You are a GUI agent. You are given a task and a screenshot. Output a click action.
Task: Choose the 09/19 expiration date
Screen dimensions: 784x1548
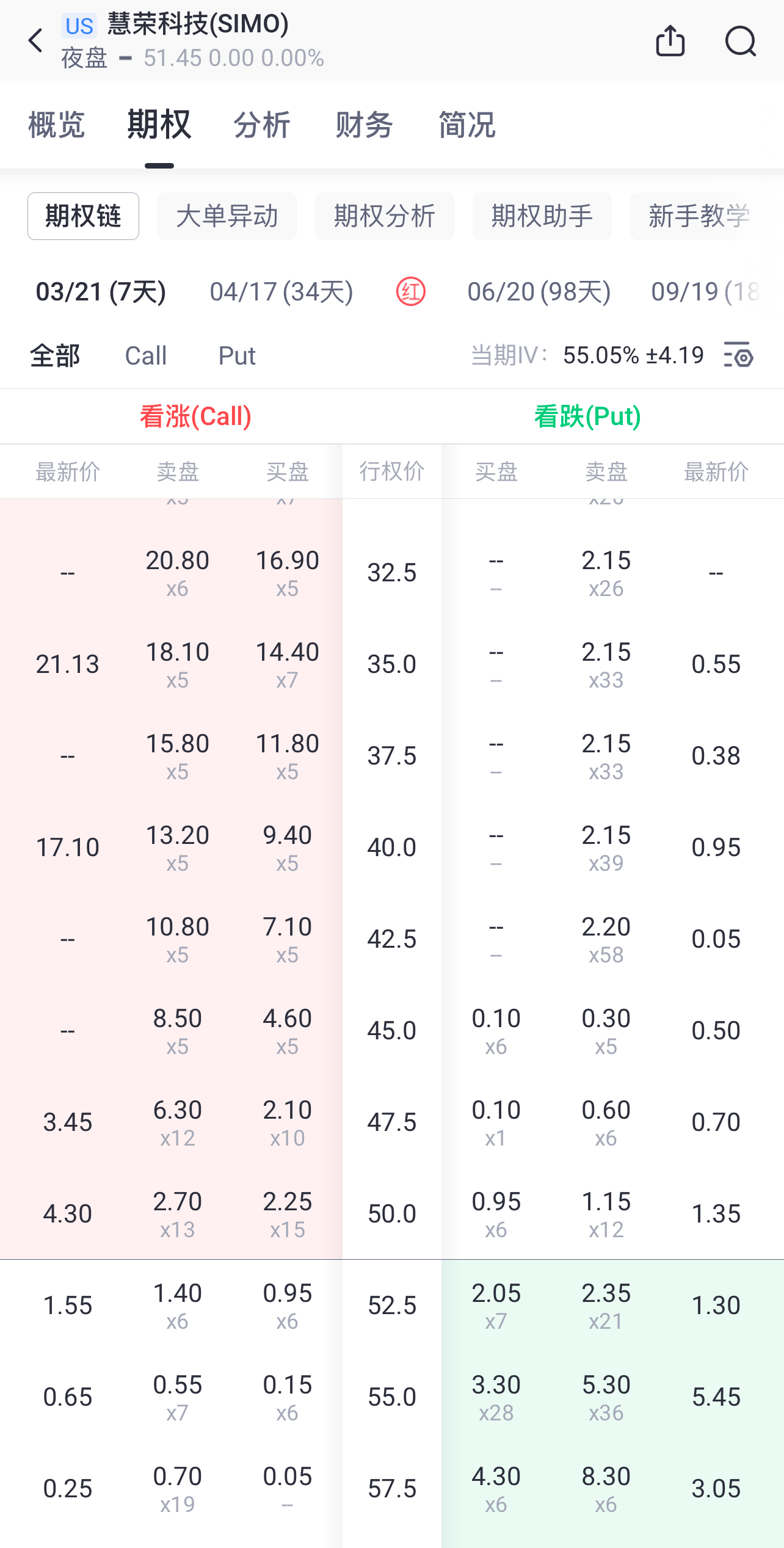705,291
